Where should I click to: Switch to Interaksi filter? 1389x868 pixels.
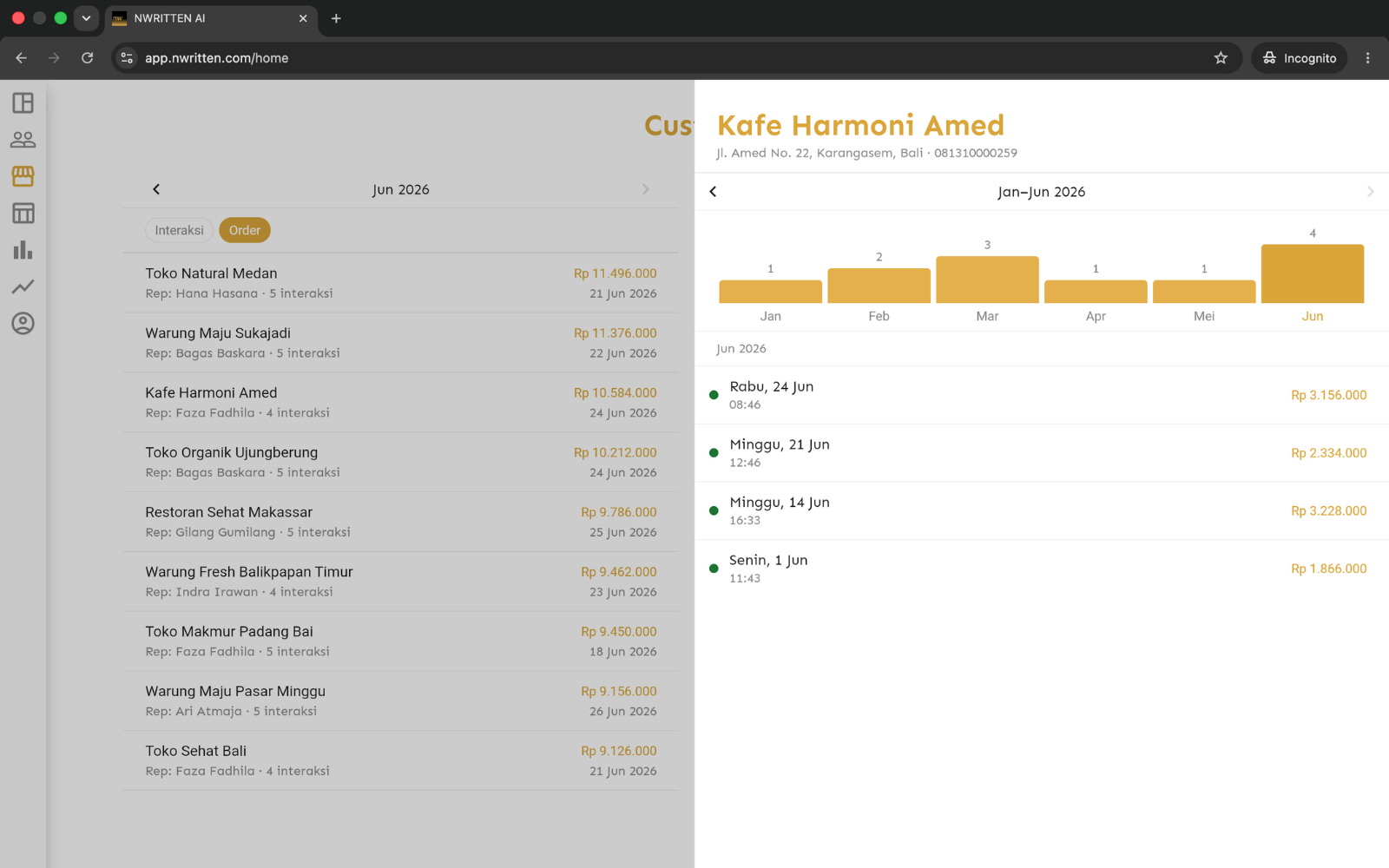pyautogui.click(x=179, y=230)
